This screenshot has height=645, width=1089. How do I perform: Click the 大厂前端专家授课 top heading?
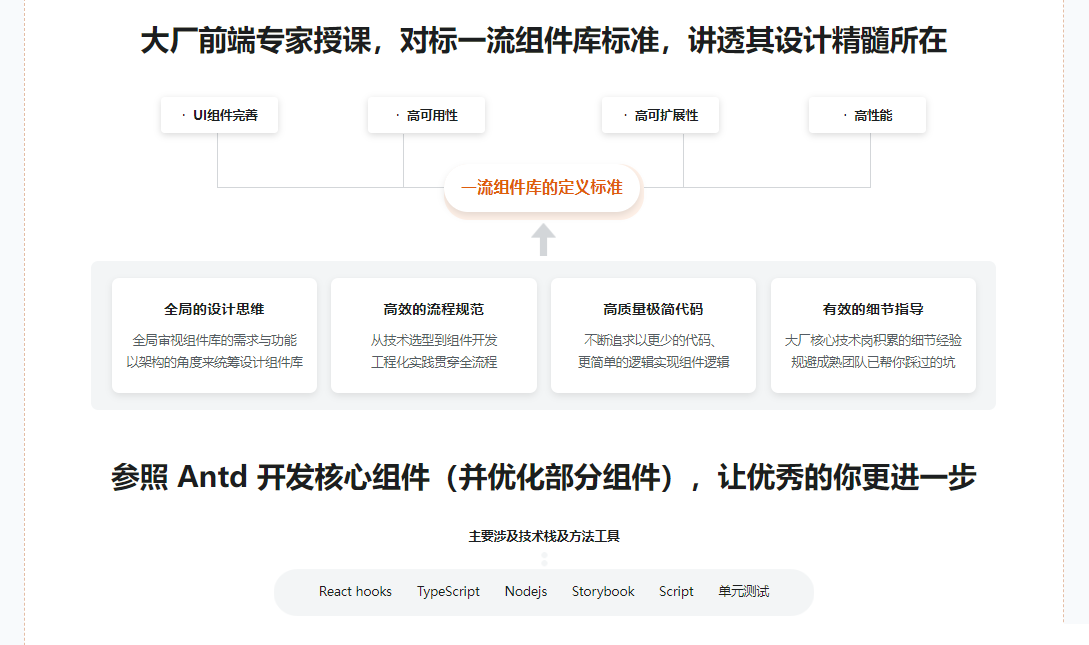[x=544, y=42]
